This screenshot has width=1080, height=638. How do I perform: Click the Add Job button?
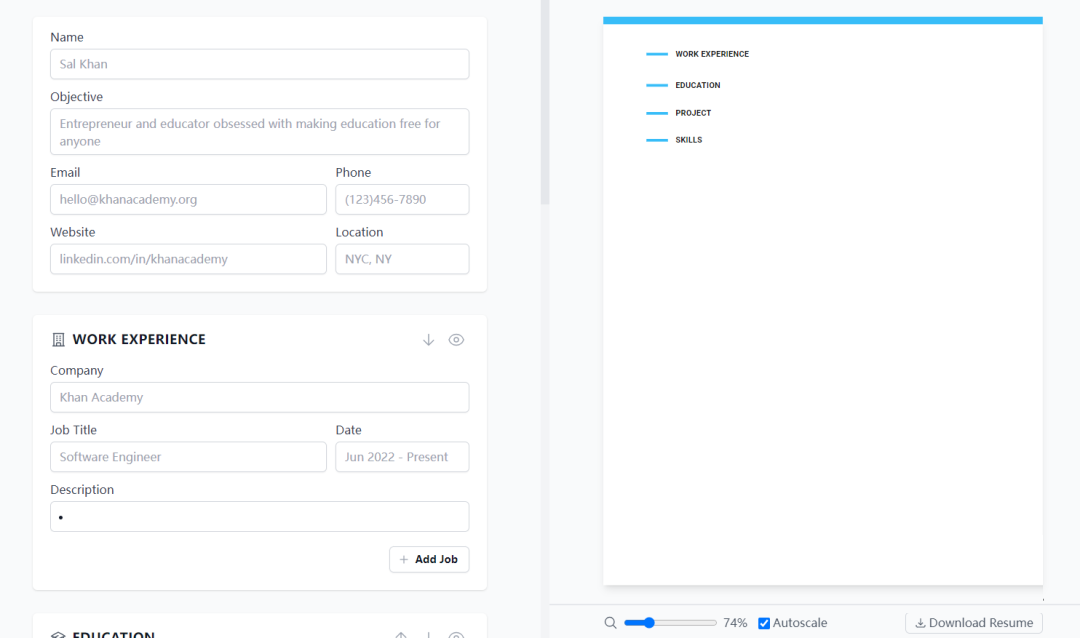coord(429,559)
